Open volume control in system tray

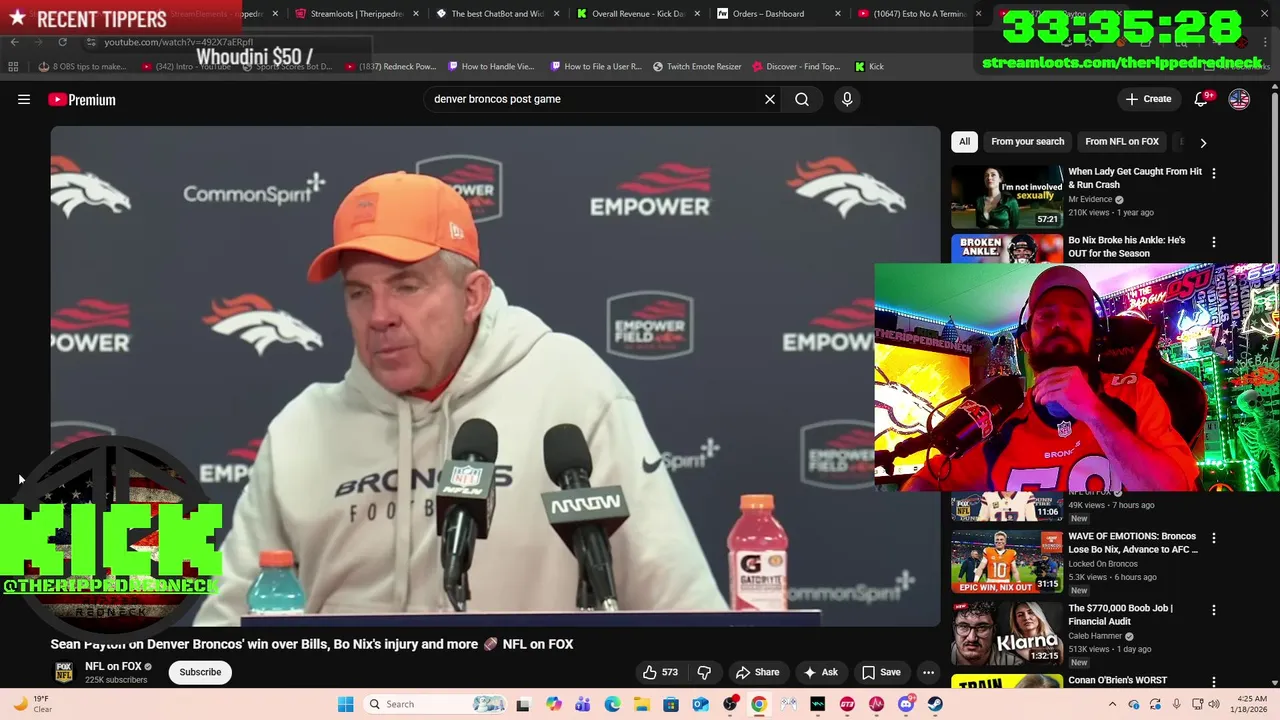(x=1216, y=704)
